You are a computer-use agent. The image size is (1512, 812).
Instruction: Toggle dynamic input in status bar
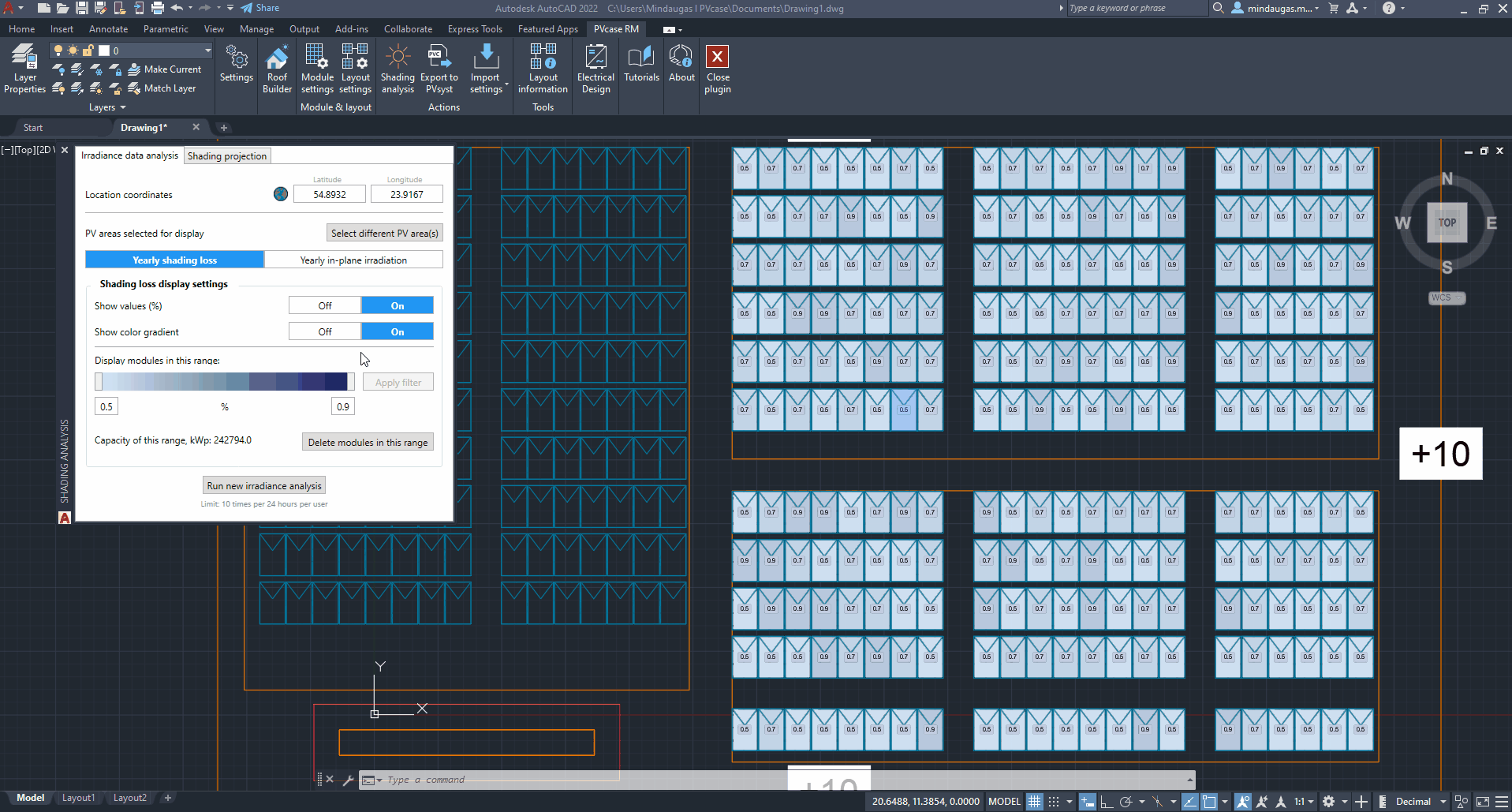point(1088,802)
